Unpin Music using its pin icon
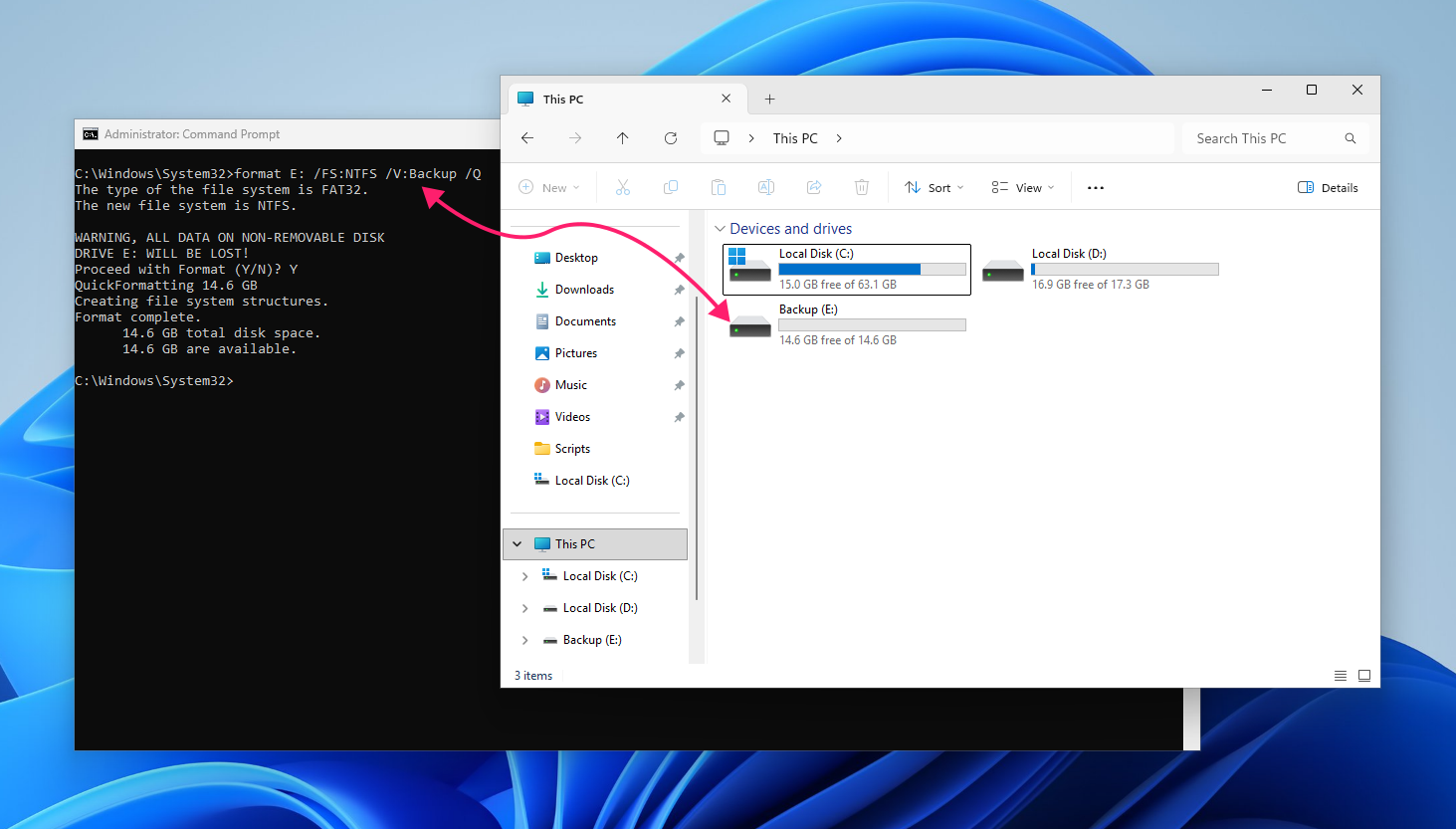The width and height of the screenshot is (1456, 829). point(679,385)
